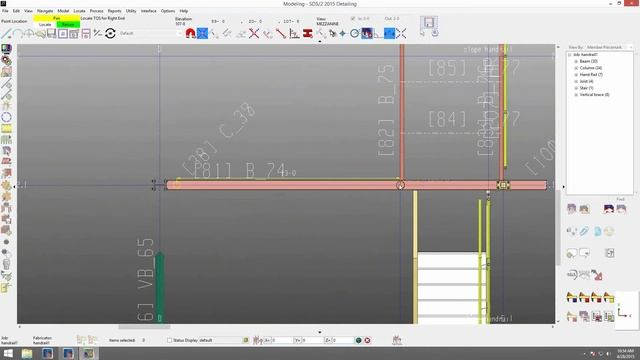Open Windows Start button
Viewport: 640px width, 360px height.
pos(8,353)
